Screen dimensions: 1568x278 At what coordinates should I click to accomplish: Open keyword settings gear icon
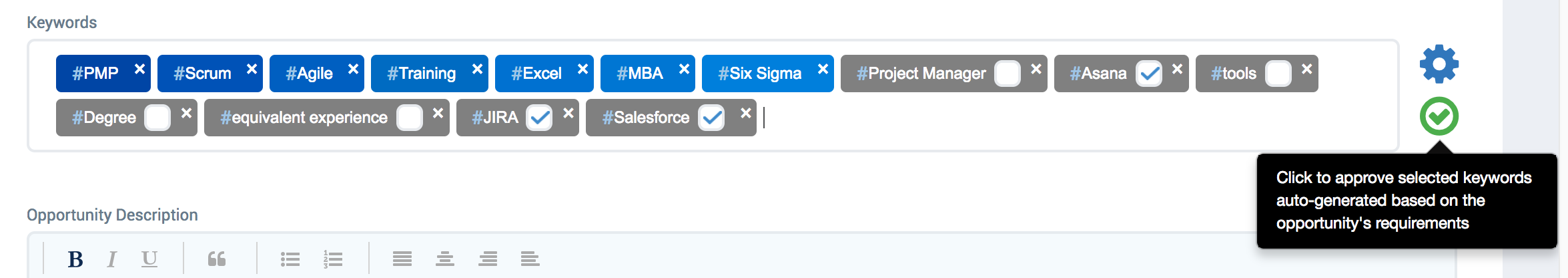tap(1439, 64)
